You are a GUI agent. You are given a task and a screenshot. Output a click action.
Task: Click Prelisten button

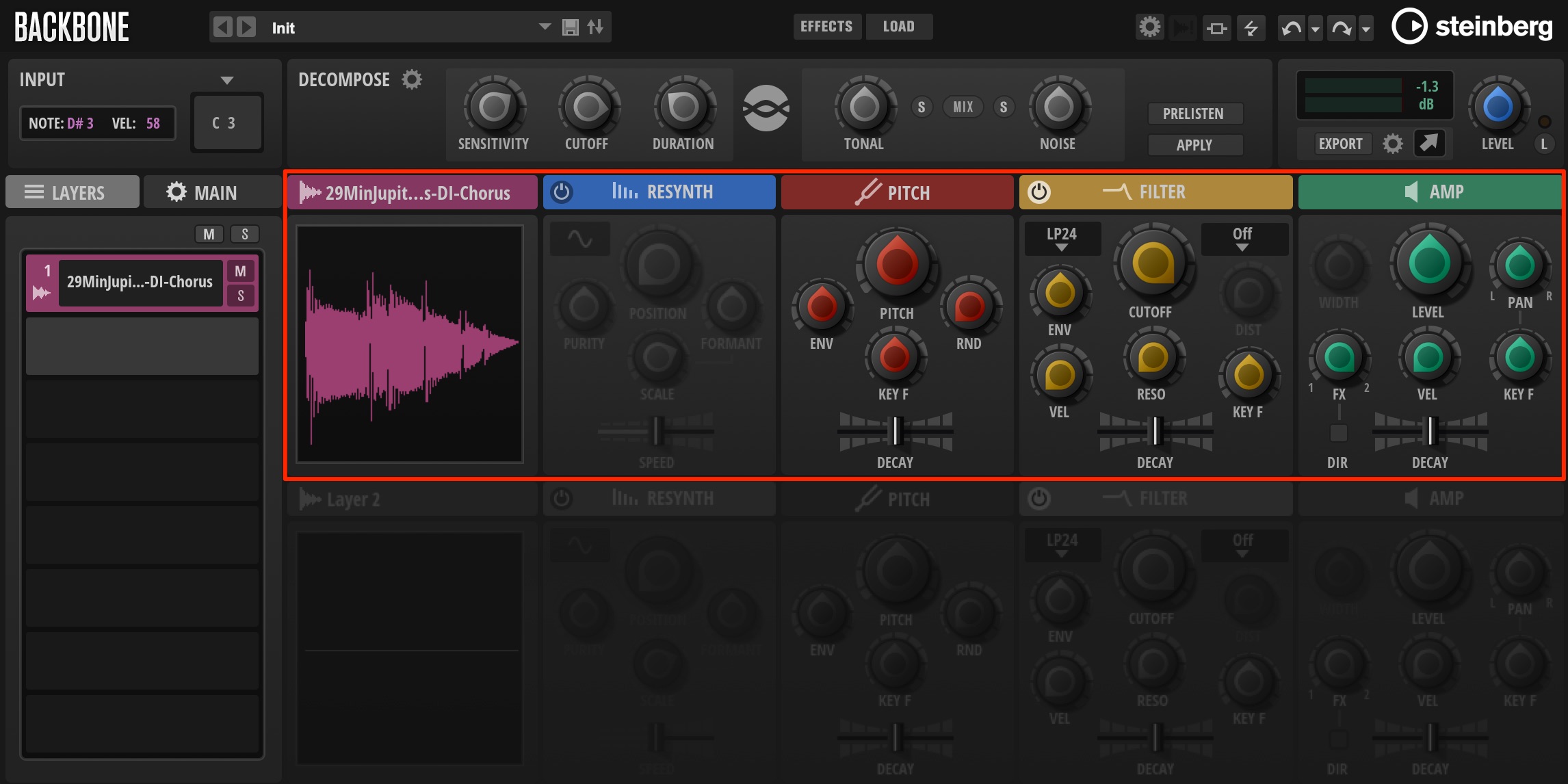(1194, 114)
